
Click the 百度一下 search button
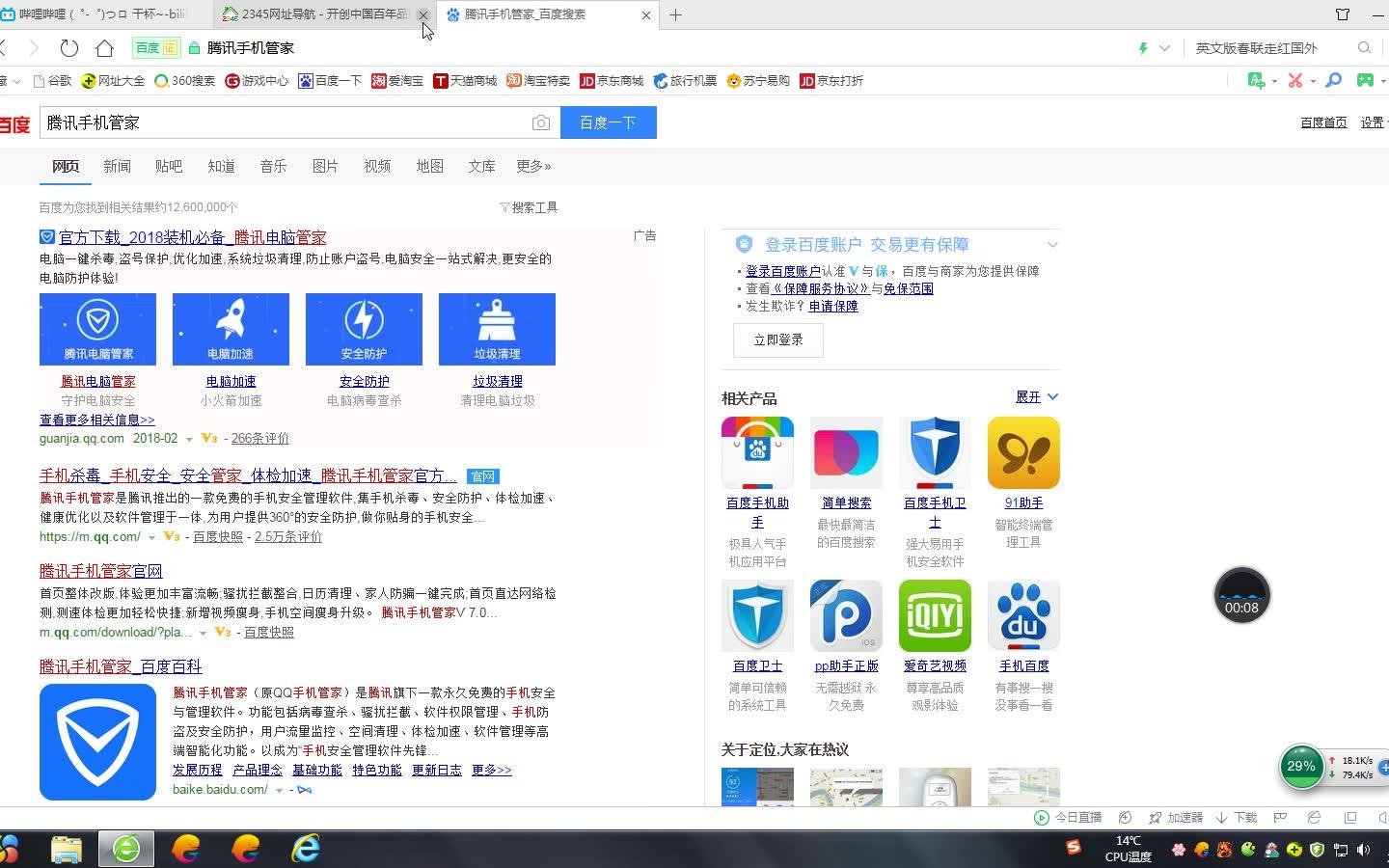(608, 122)
